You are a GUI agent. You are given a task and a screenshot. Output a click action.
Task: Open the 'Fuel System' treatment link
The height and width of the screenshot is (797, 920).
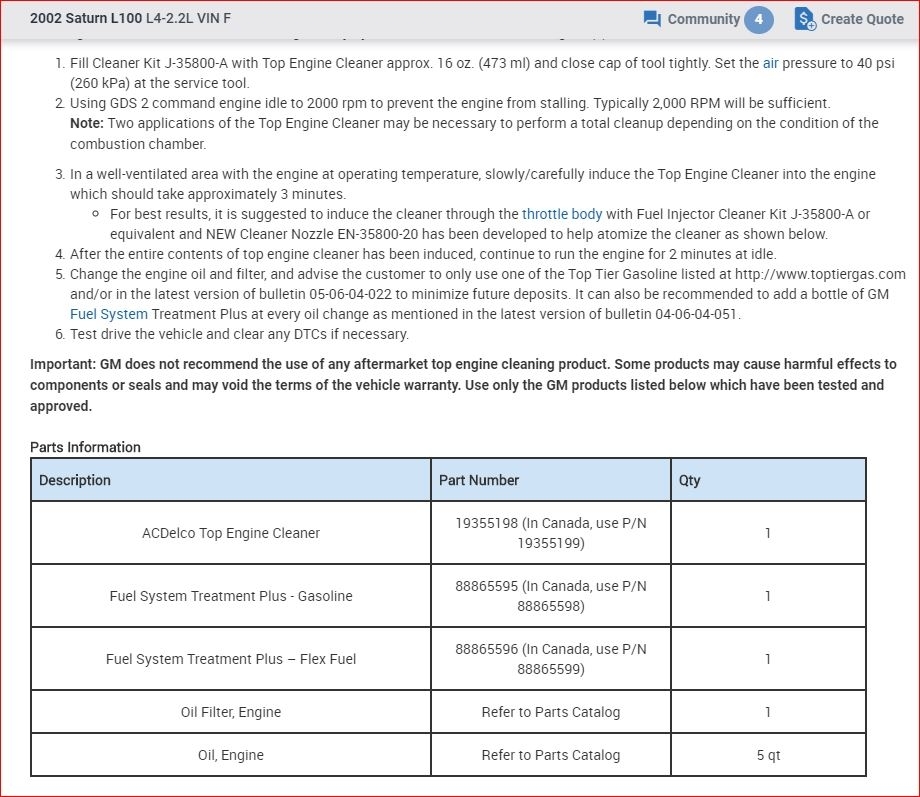109,314
